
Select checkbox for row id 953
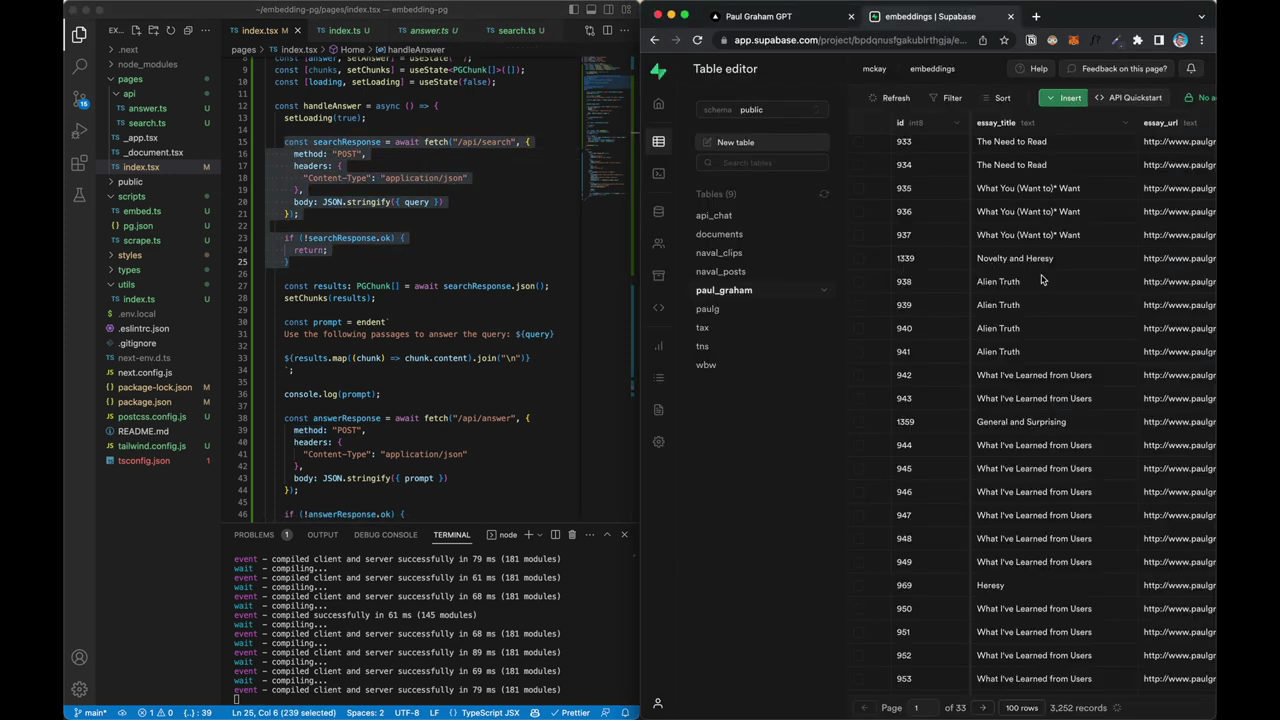tap(859, 679)
